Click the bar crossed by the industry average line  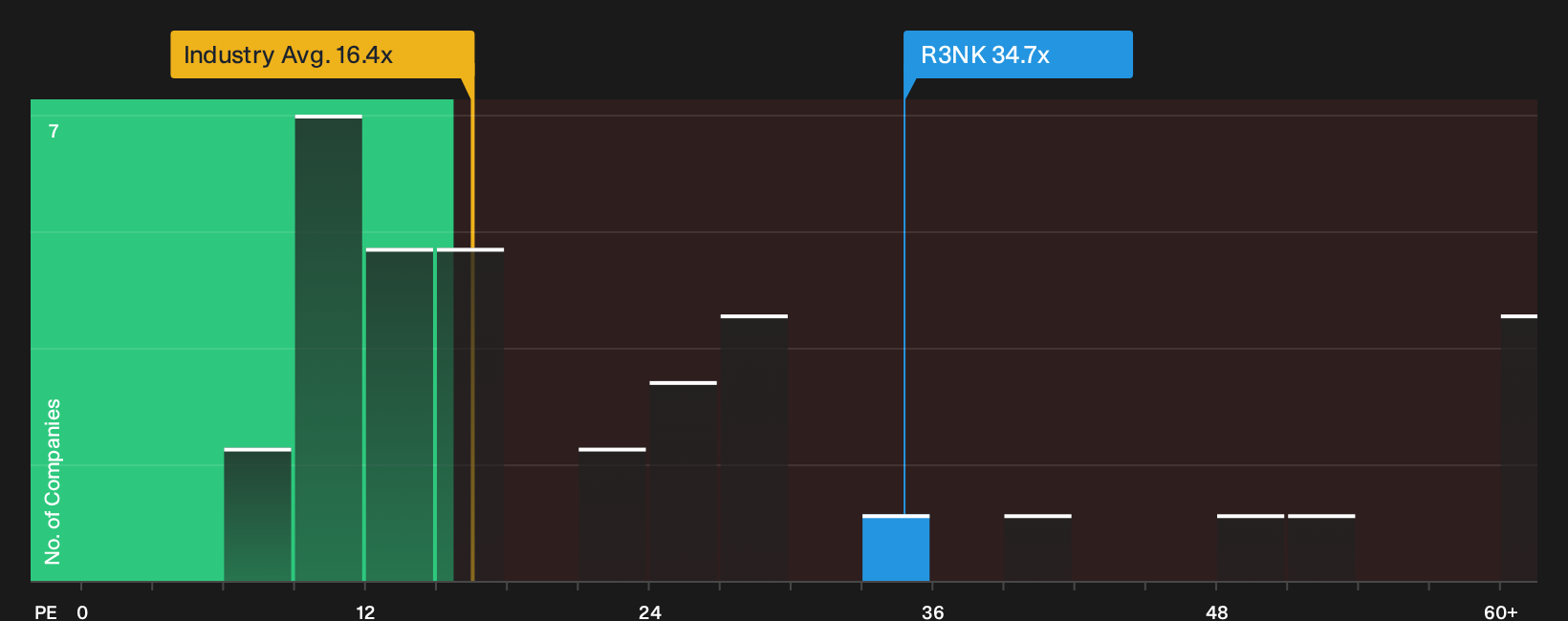[x=470, y=415]
